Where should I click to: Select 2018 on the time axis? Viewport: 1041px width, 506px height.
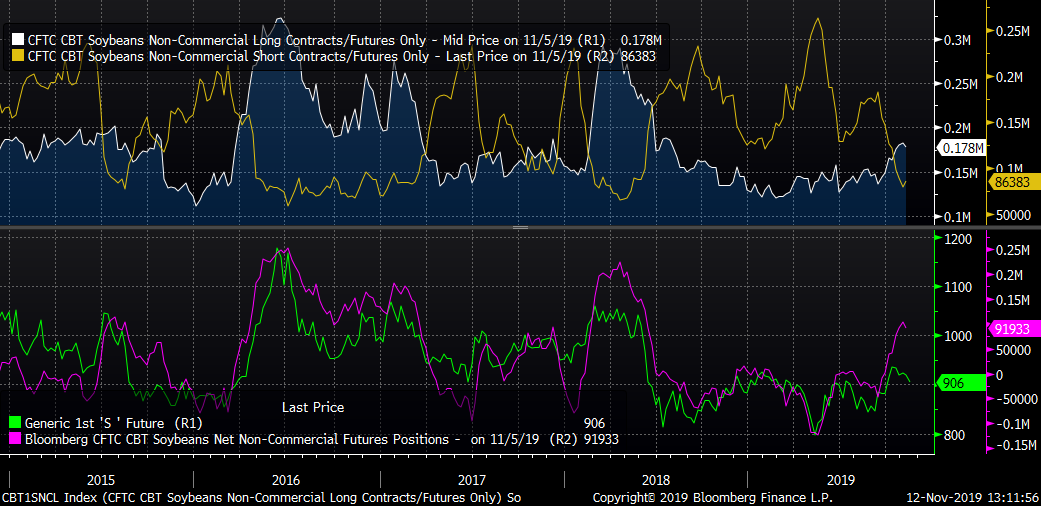(656, 478)
